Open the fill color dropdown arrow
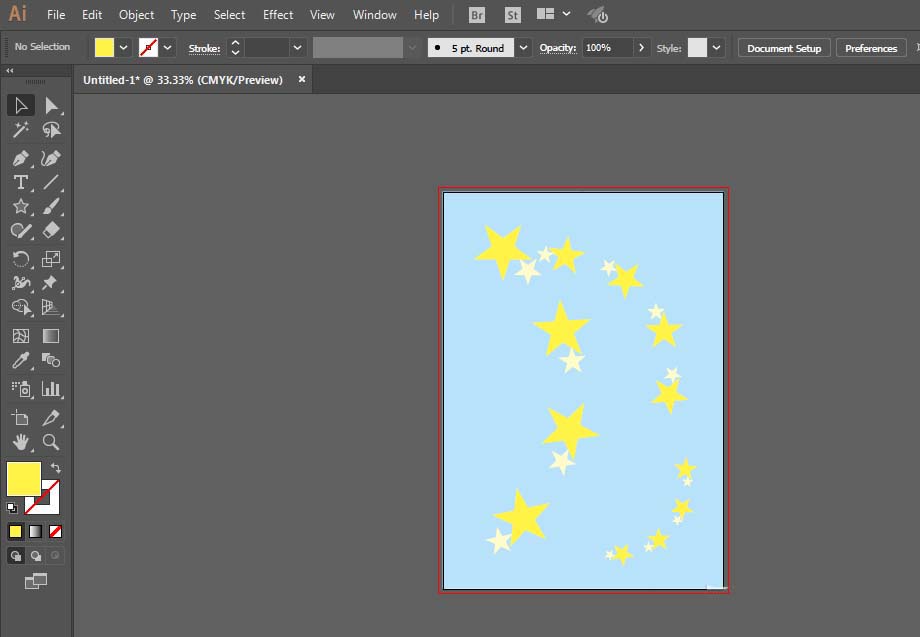 [123, 48]
